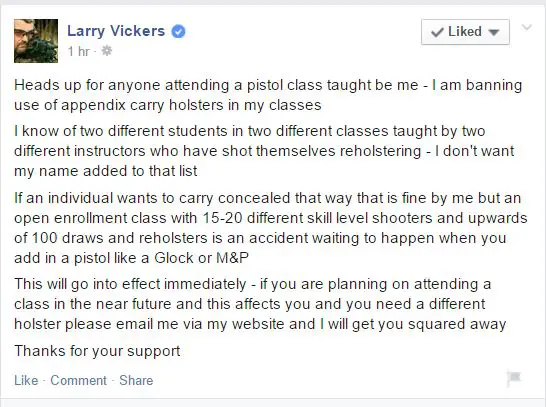This screenshot has width=546, height=407.
Task: Click the checkmark icon inside Liked button
Action: point(437,32)
